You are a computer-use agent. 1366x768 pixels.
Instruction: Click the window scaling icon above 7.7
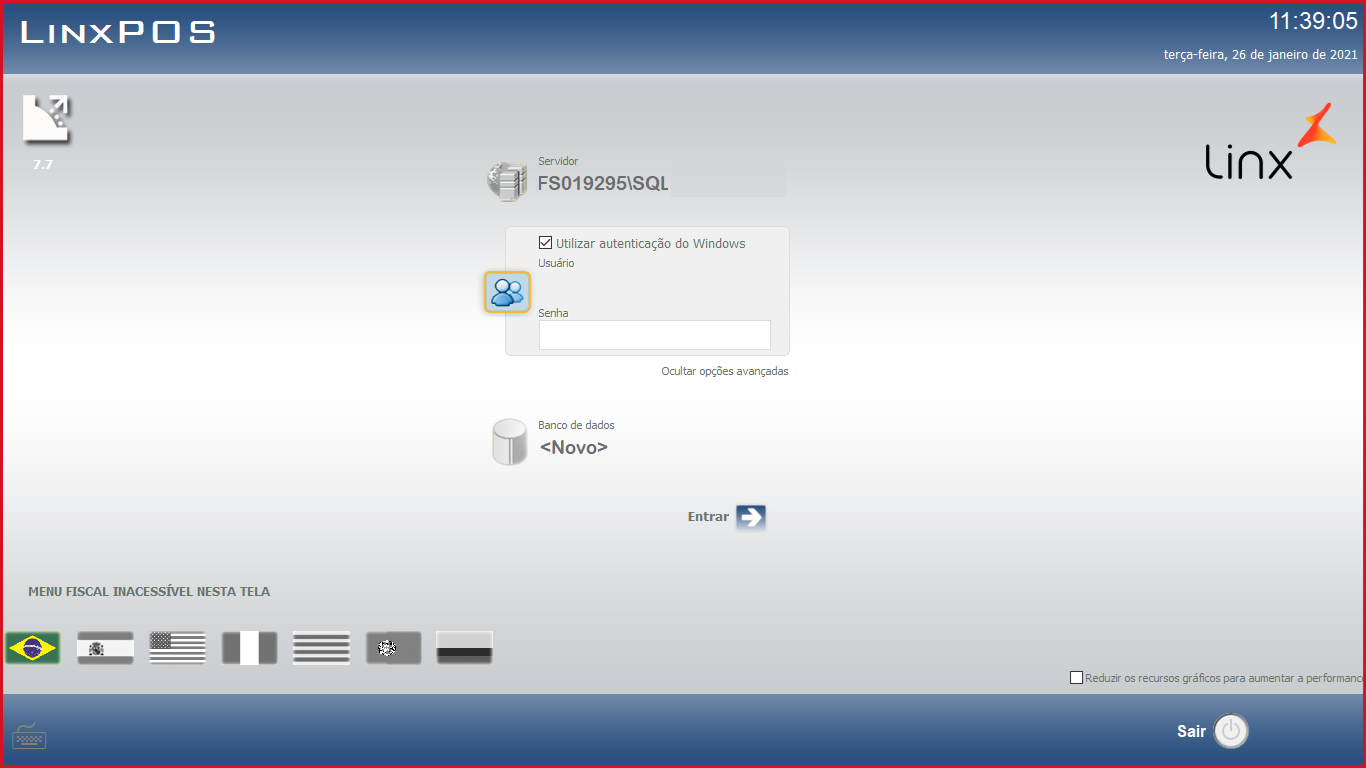point(48,119)
